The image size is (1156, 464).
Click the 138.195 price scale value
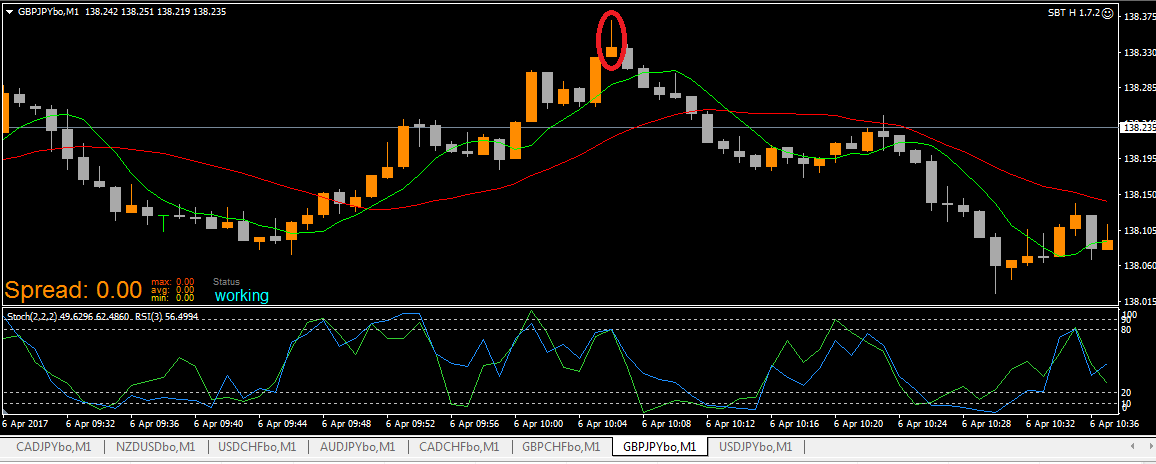[x=1138, y=159]
